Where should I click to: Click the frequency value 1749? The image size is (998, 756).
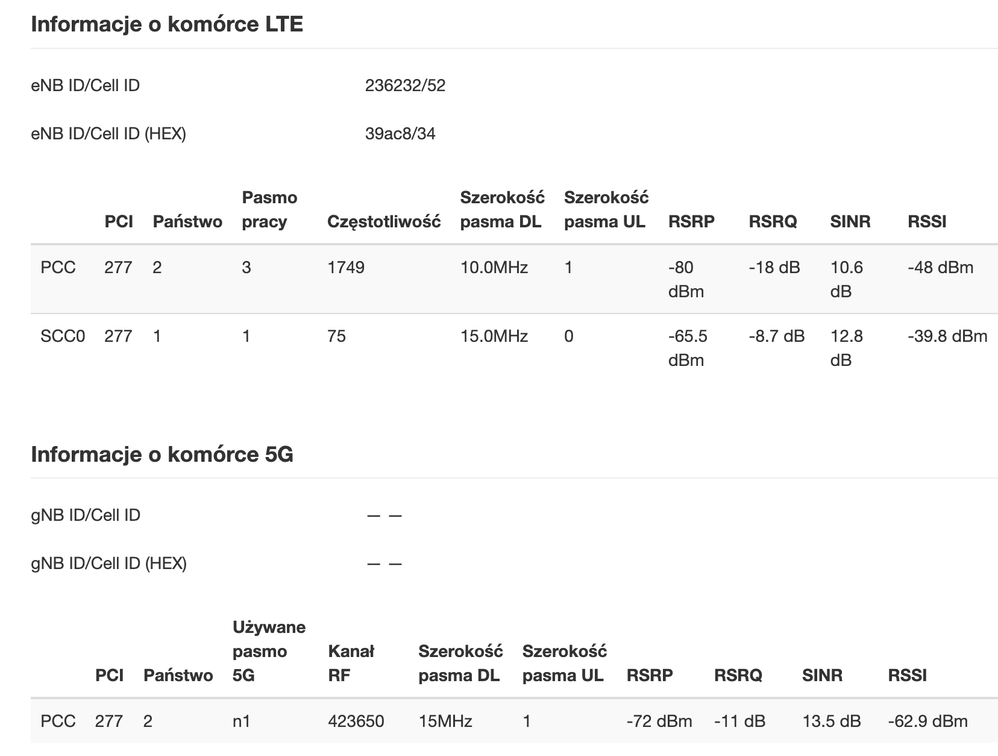[346, 268]
